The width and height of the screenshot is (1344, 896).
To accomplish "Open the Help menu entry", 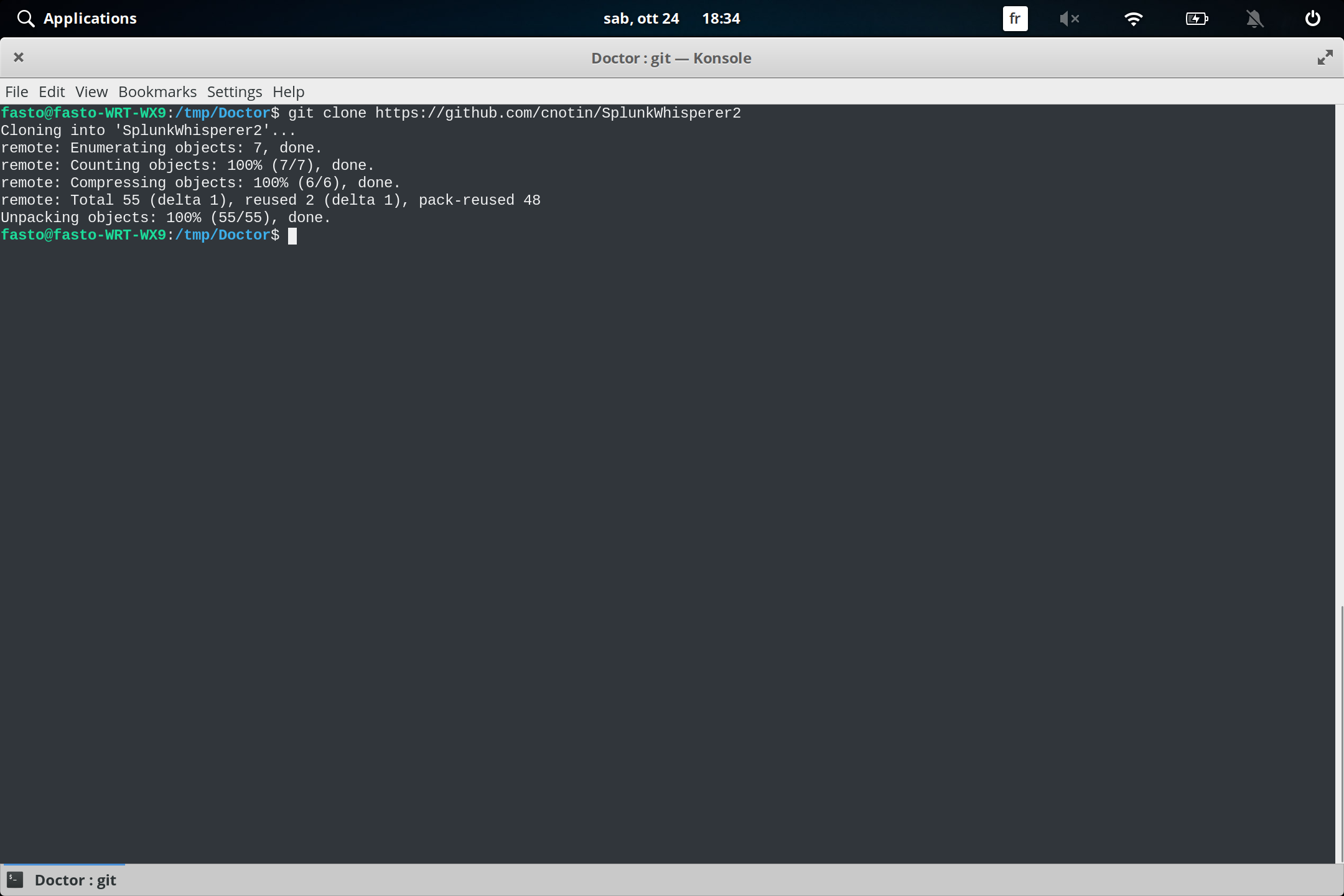I will [x=287, y=91].
